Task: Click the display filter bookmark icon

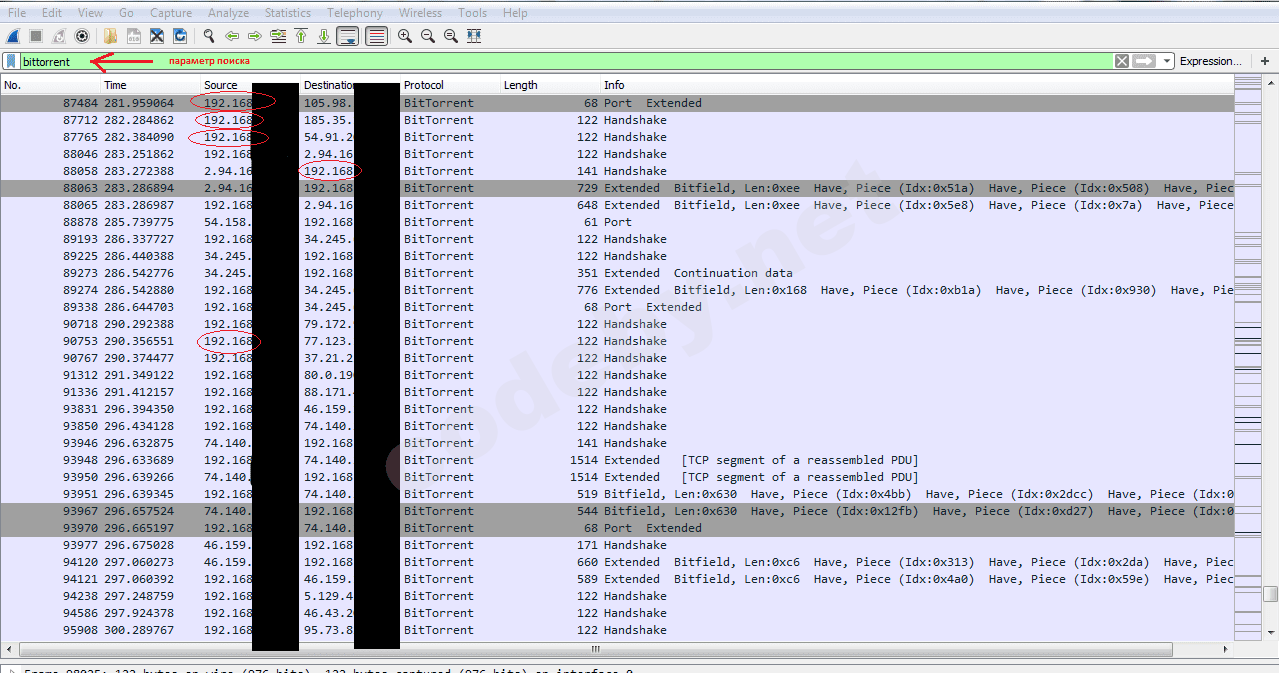Action: coord(11,61)
